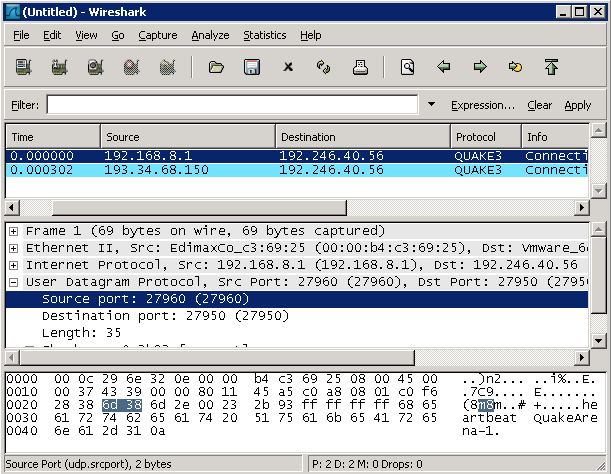
Task: Open the Statistics menu
Action: [264, 35]
